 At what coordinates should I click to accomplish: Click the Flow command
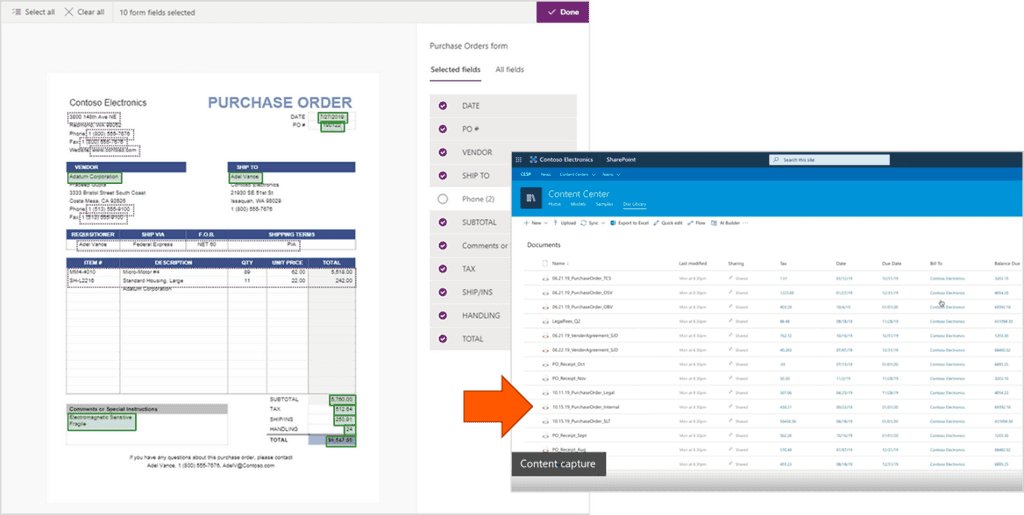(x=697, y=223)
